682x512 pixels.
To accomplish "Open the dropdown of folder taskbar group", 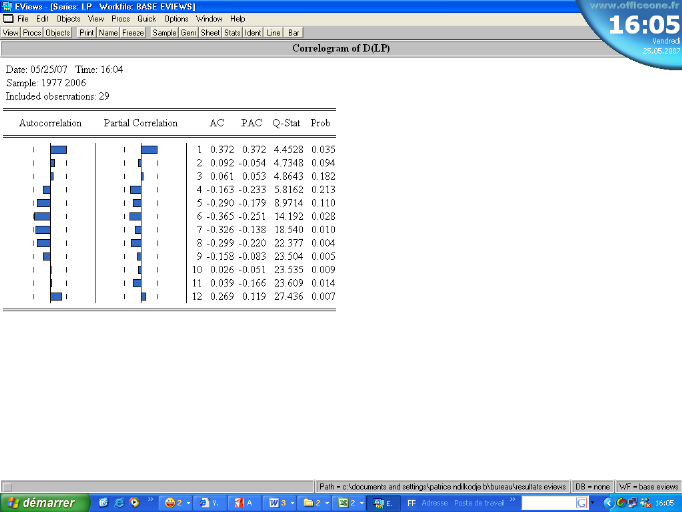I will point(327,503).
